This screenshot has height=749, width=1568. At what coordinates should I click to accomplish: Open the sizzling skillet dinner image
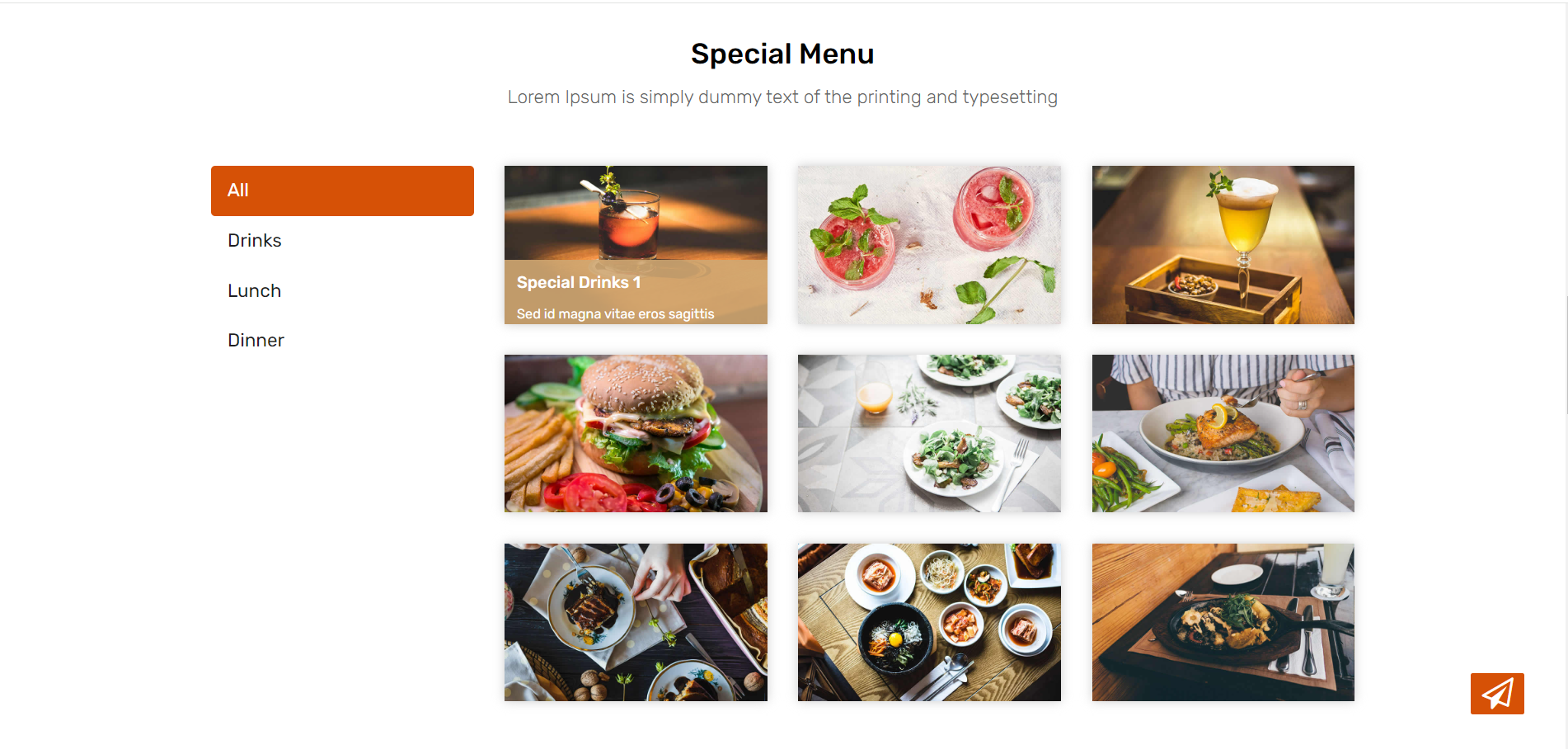tap(1223, 622)
